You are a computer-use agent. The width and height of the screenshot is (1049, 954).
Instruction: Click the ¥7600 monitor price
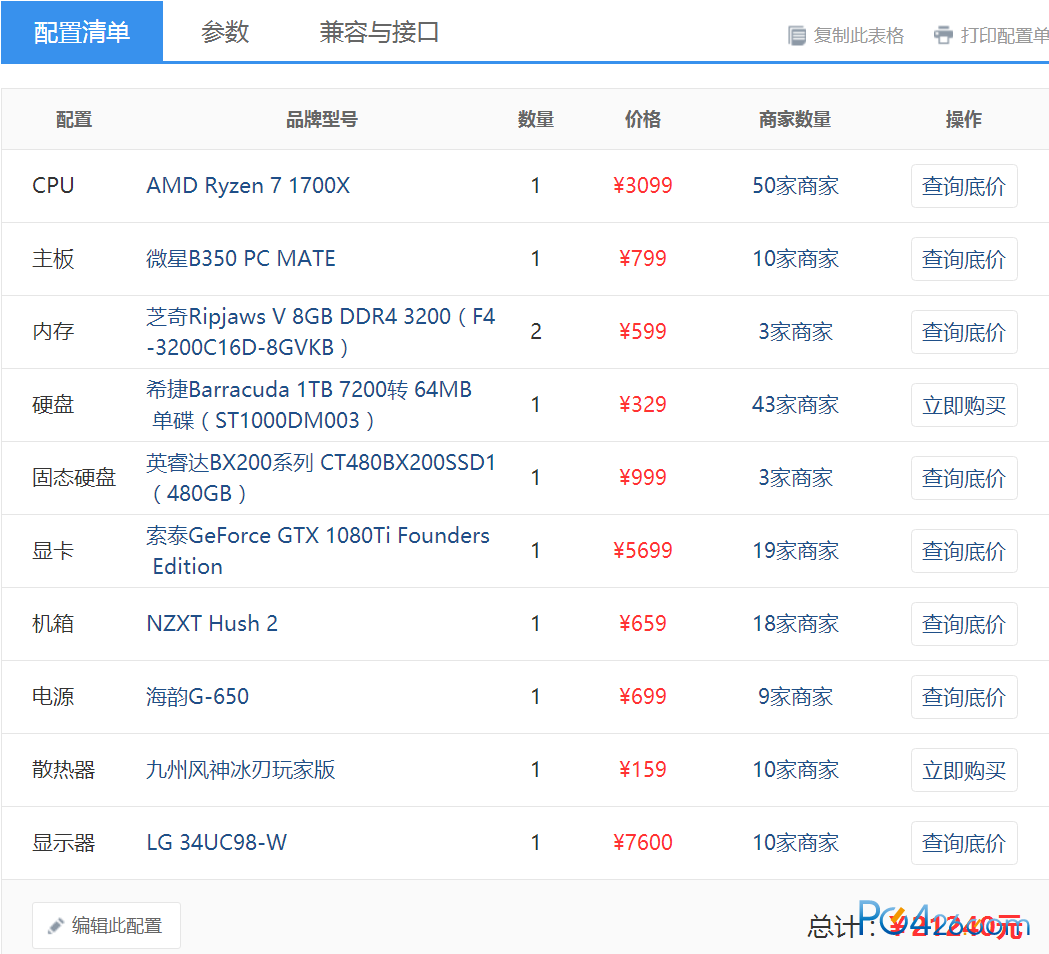[x=643, y=842]
